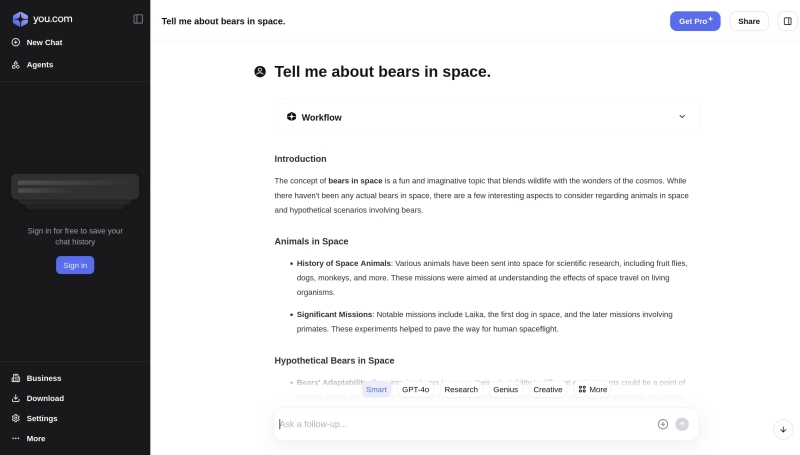Click the attach plus icon in follow-up box
Image resolution: width=800 pixels, height=455 pixels.
click(x=663, y=424)
